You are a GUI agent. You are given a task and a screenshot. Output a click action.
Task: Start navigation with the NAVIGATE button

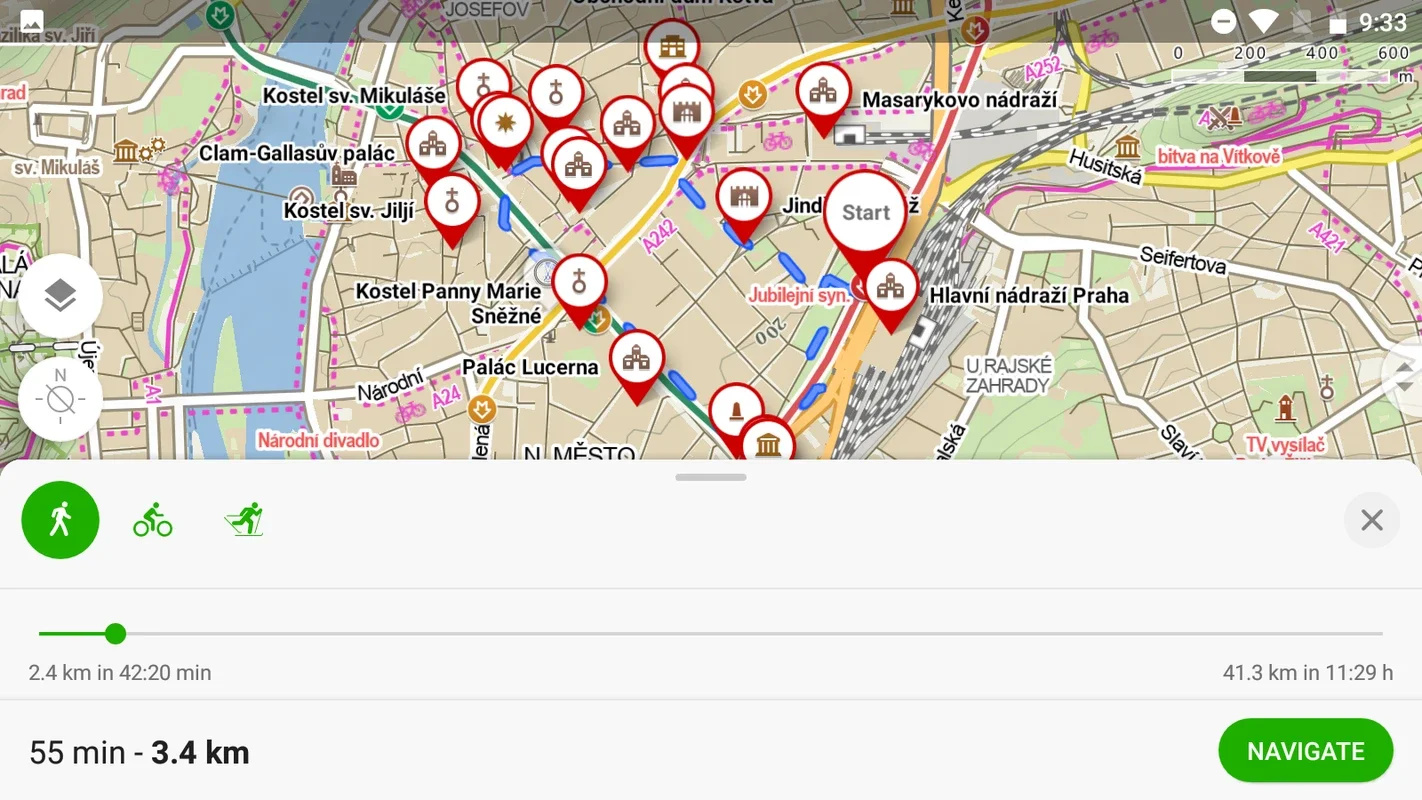tap(1305, 751)
